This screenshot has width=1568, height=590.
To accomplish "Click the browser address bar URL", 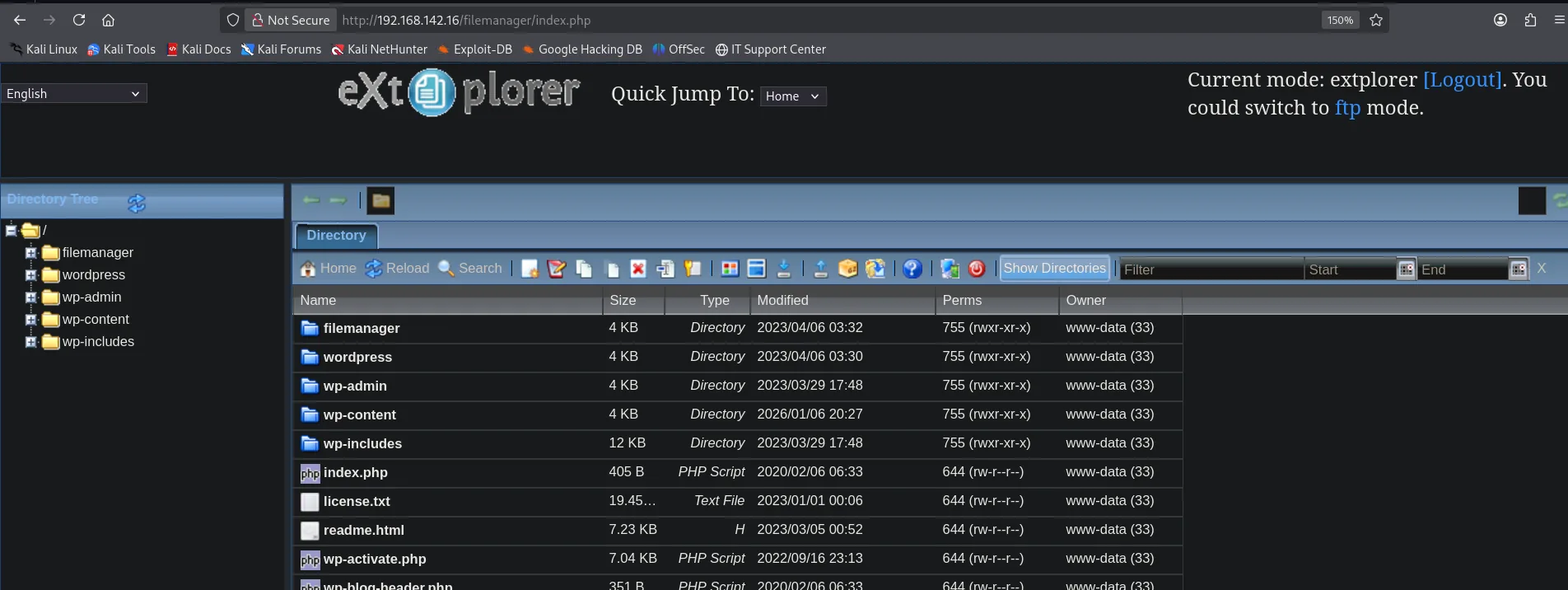I will pyautogui.click(x=466, y=20).
